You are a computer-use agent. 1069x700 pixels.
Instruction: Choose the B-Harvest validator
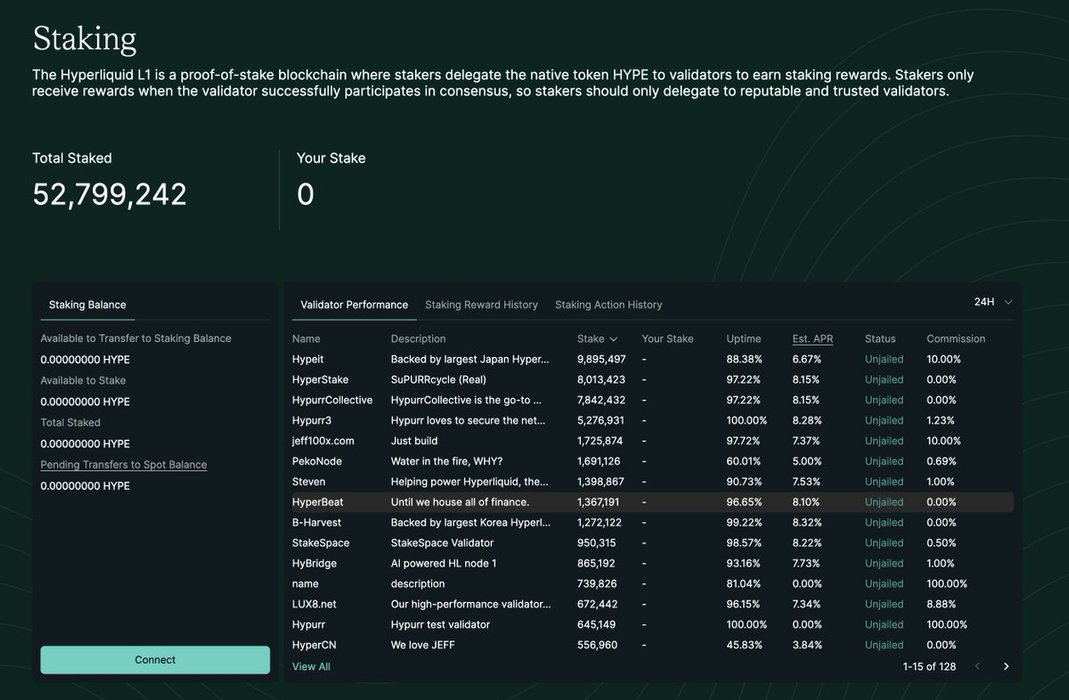(x=316, y=523)
